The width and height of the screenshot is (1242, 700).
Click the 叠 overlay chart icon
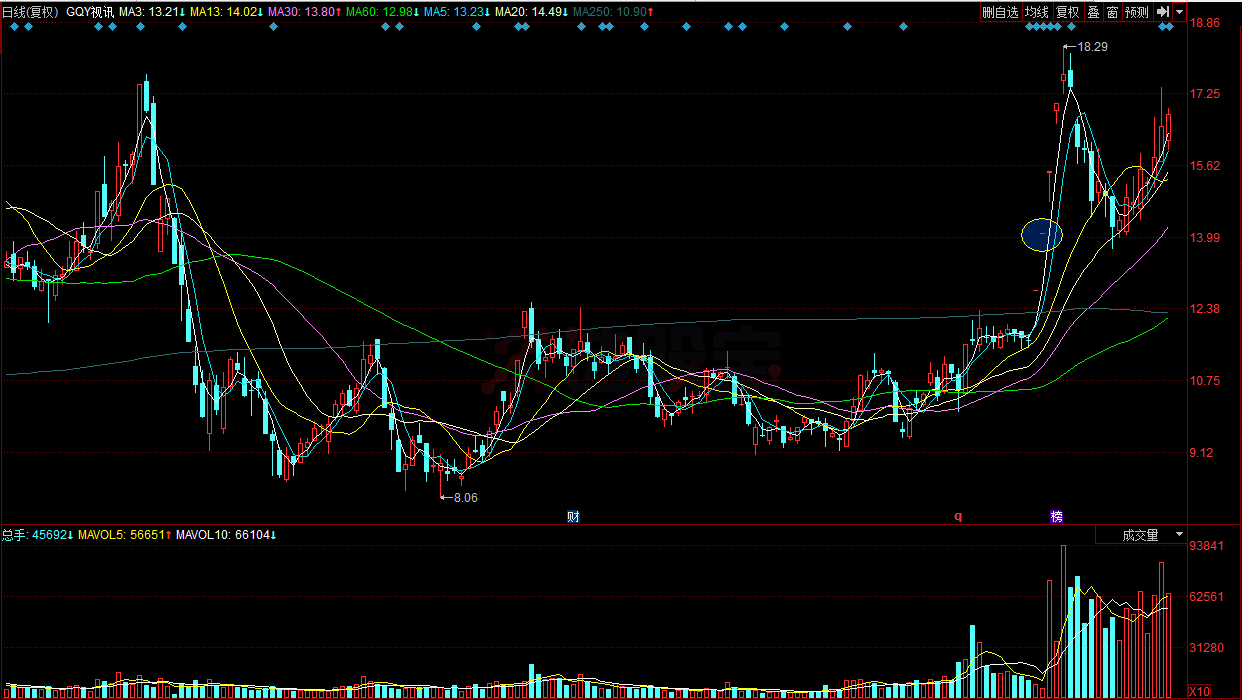point(1093,12)
